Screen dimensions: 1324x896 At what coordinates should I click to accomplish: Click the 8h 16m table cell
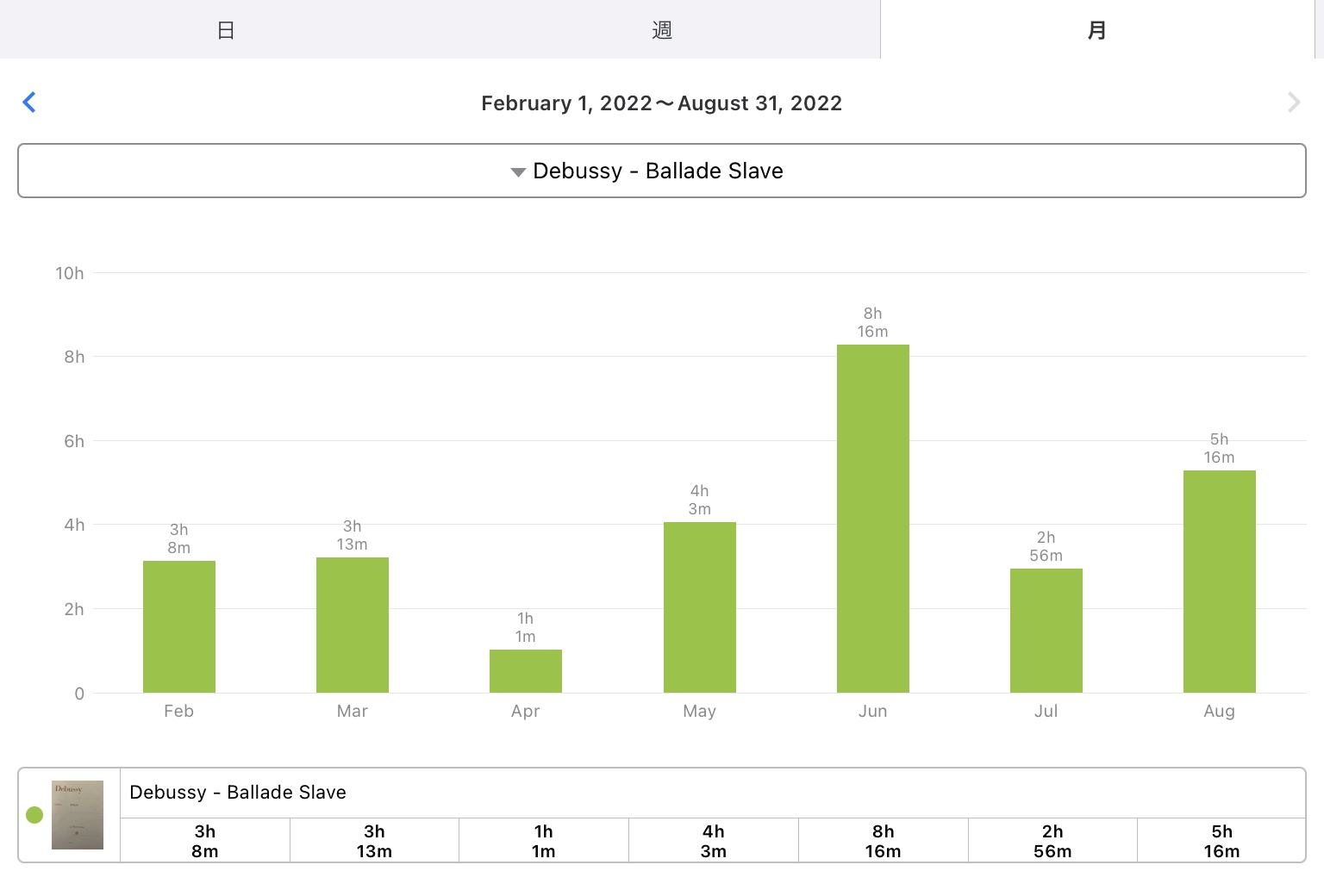point(884,841)
